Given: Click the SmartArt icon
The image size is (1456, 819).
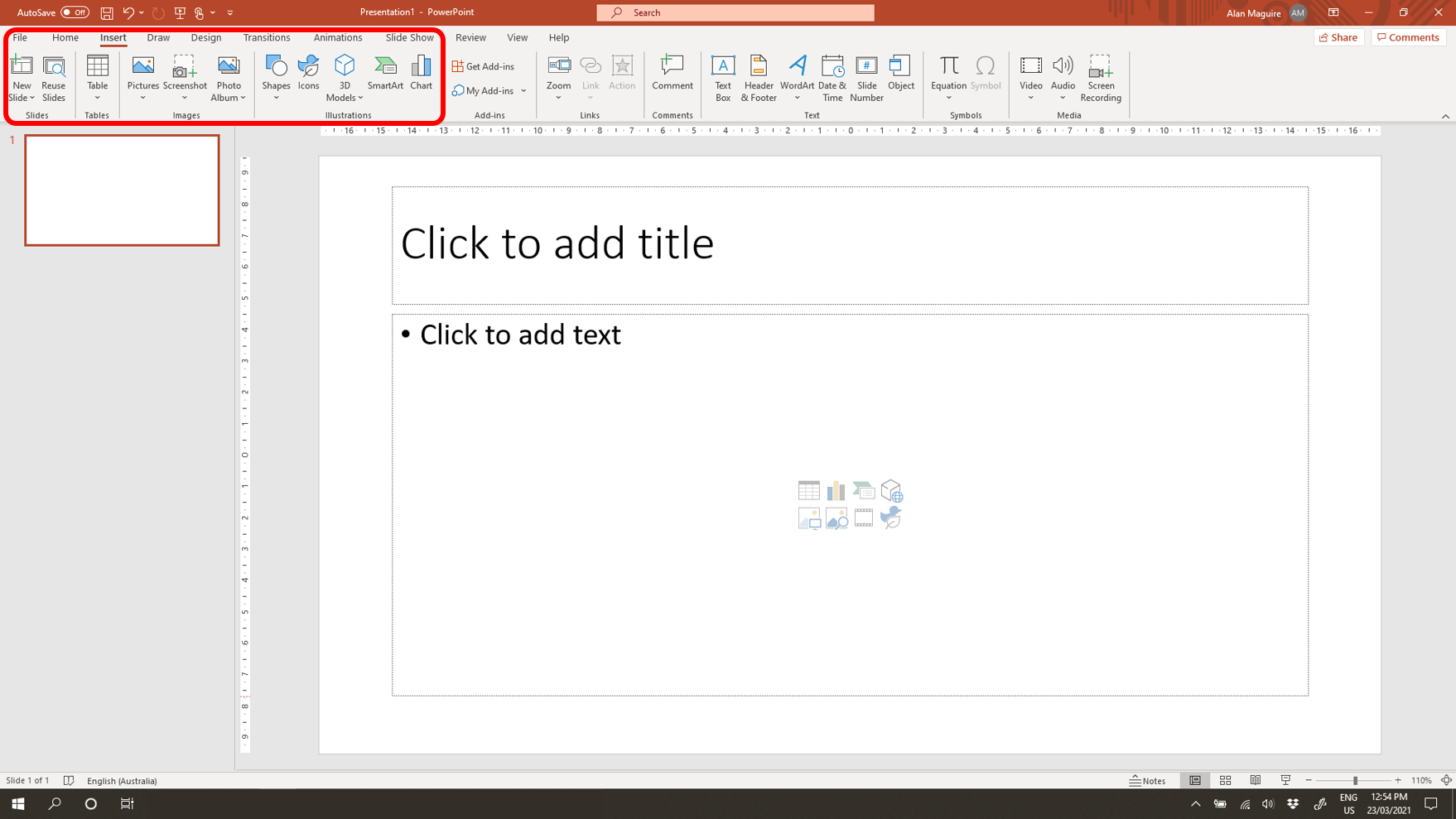Looking at the screenshot, I should (x=385, y=73).
